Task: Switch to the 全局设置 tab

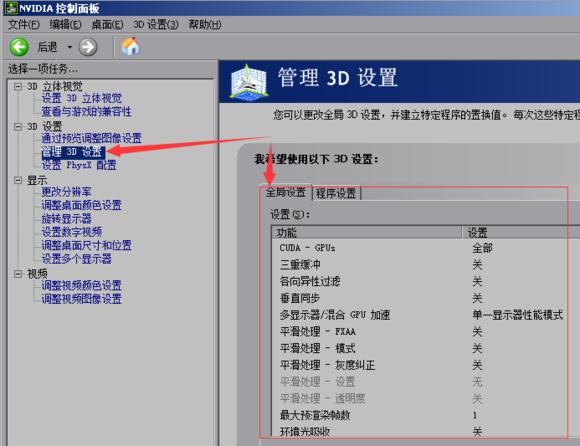Action: click(286, 192)
